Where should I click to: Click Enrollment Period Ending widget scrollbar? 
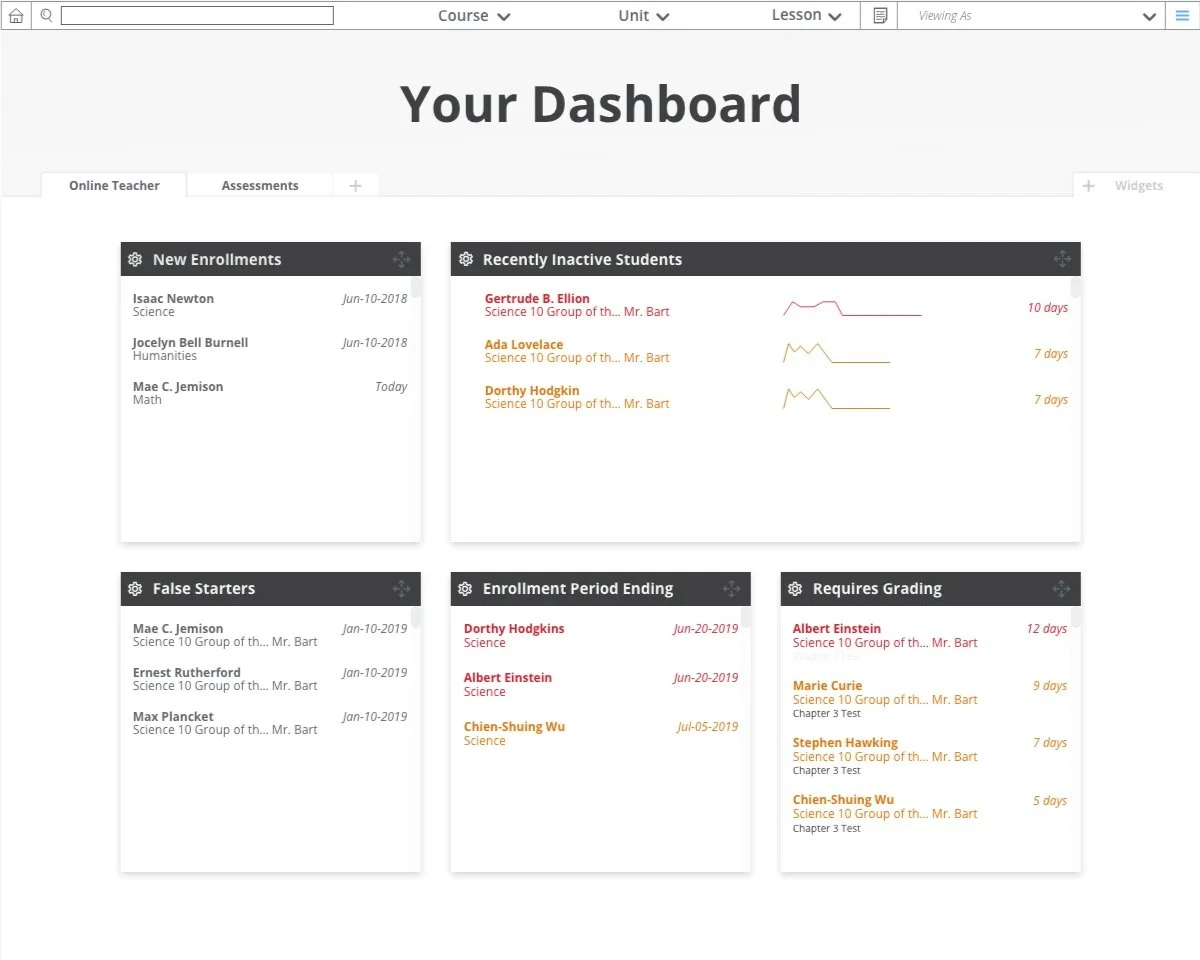pos(746,618)
